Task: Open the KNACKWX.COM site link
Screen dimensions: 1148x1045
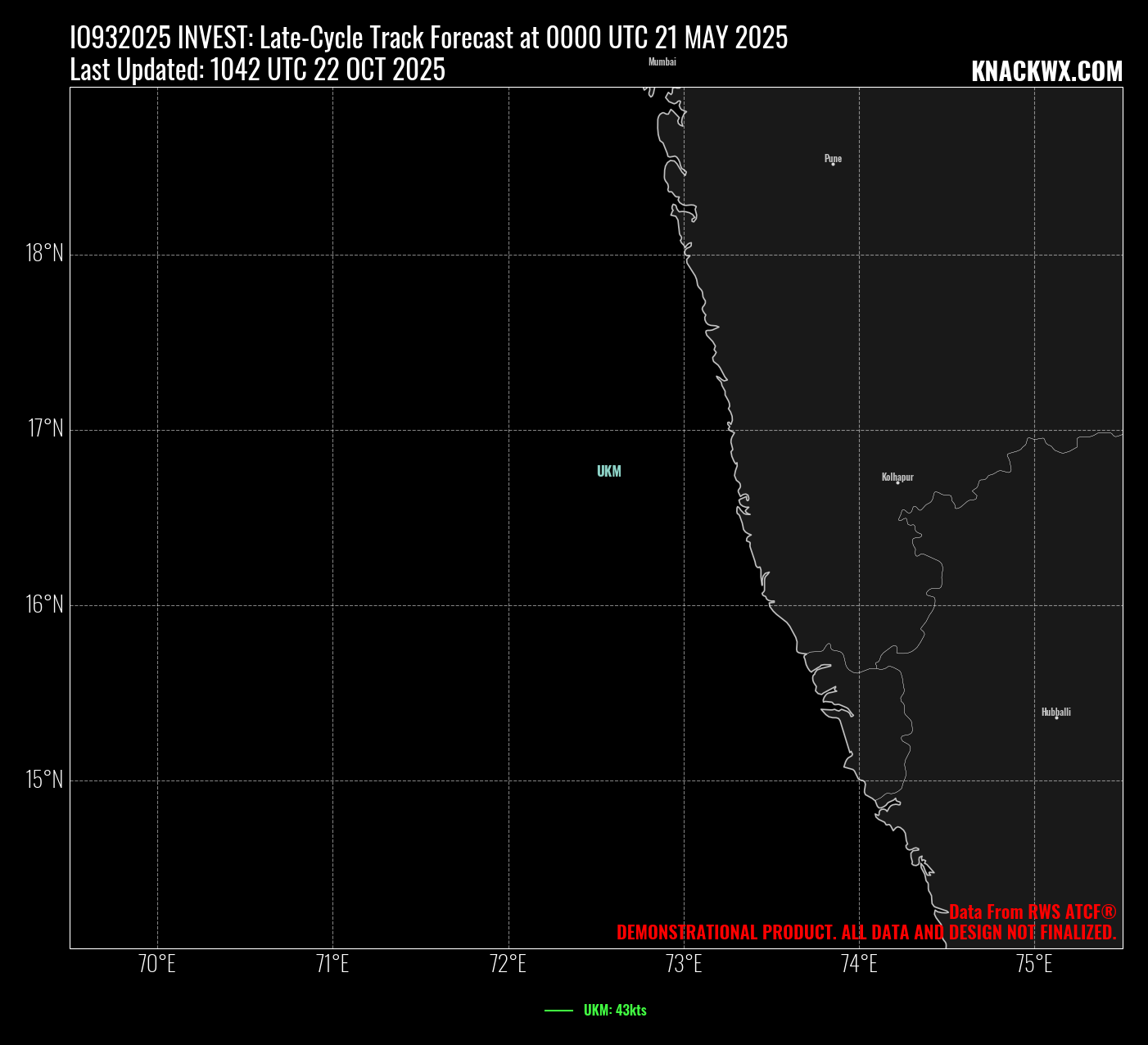Action: (x=1046, y=72)
